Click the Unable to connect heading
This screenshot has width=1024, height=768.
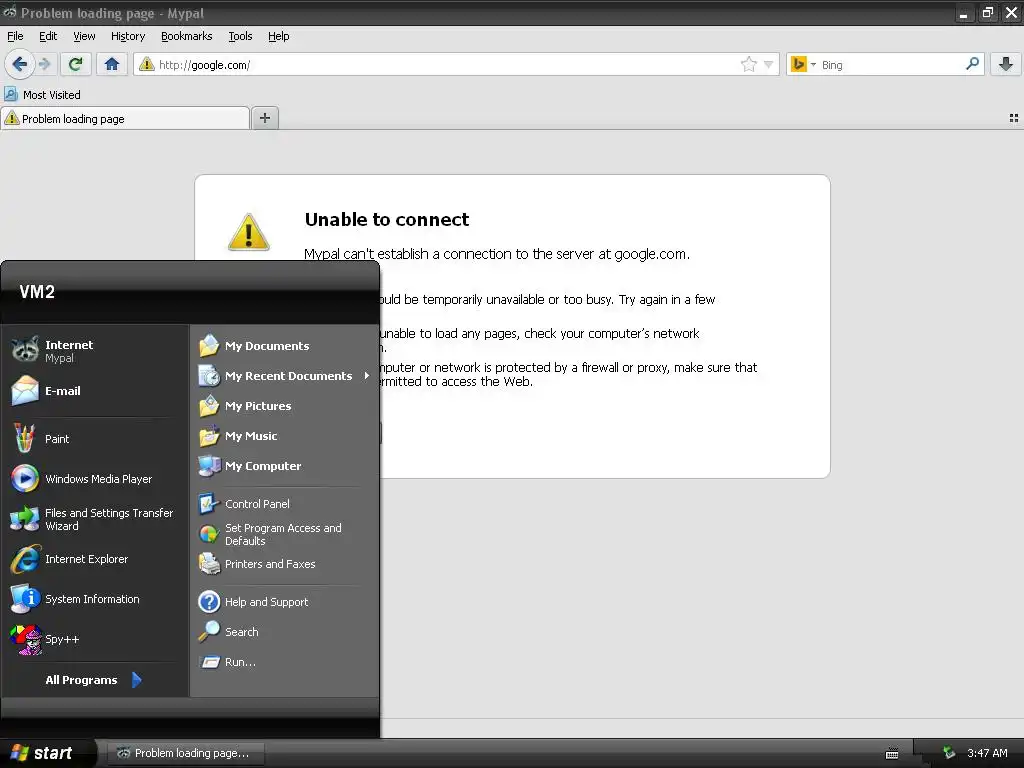click(387, 219)
